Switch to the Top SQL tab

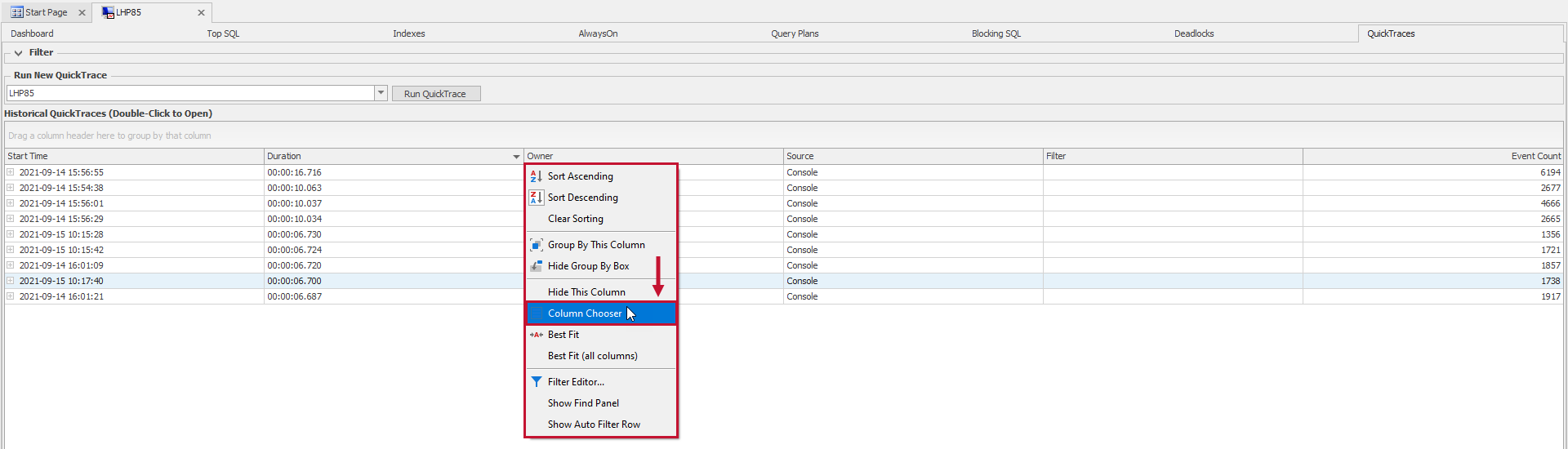223,33
